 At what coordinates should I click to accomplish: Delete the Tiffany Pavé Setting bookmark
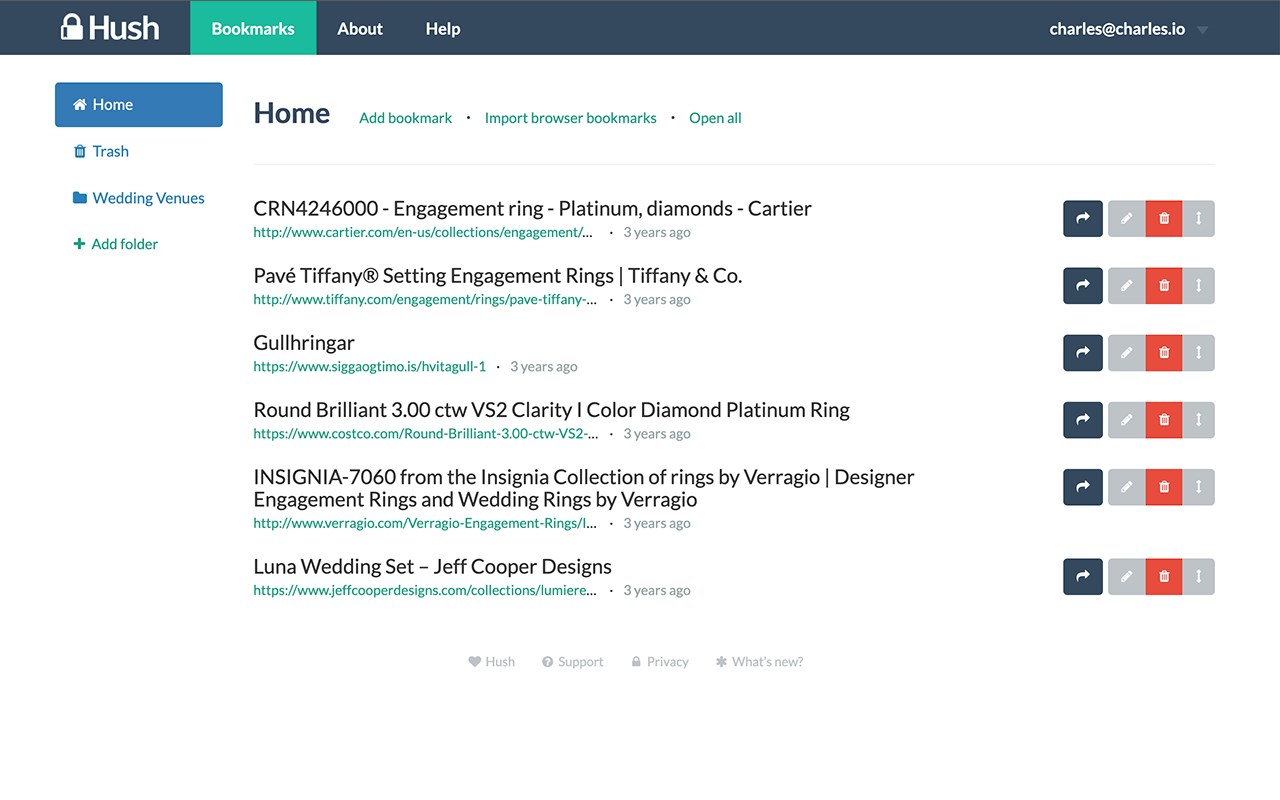[x=1164, y=285]
